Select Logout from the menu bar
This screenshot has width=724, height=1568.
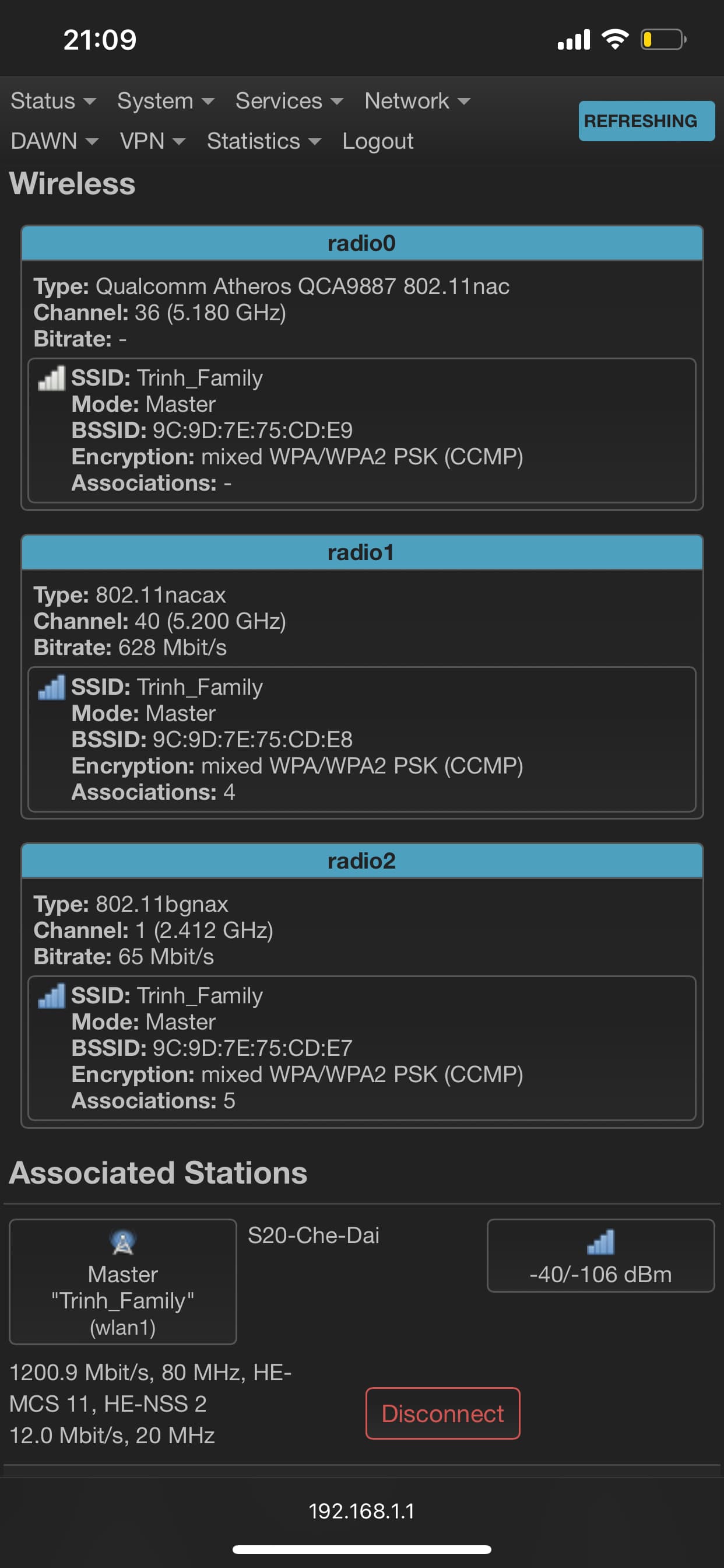point(378,141)
